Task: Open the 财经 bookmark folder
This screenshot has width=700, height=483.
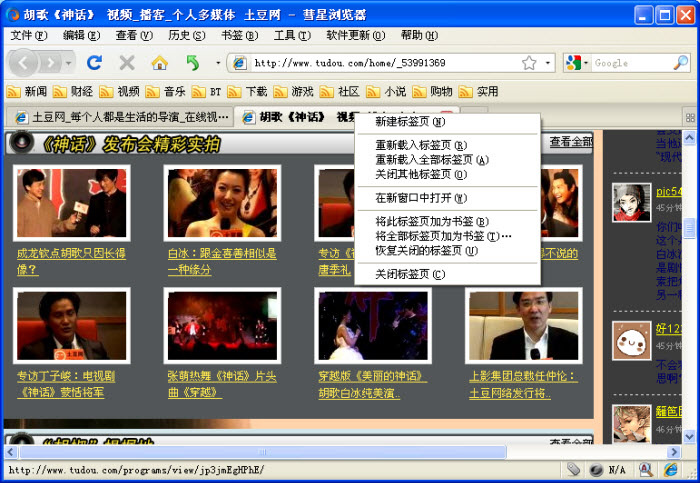Action: click(73, 92)
